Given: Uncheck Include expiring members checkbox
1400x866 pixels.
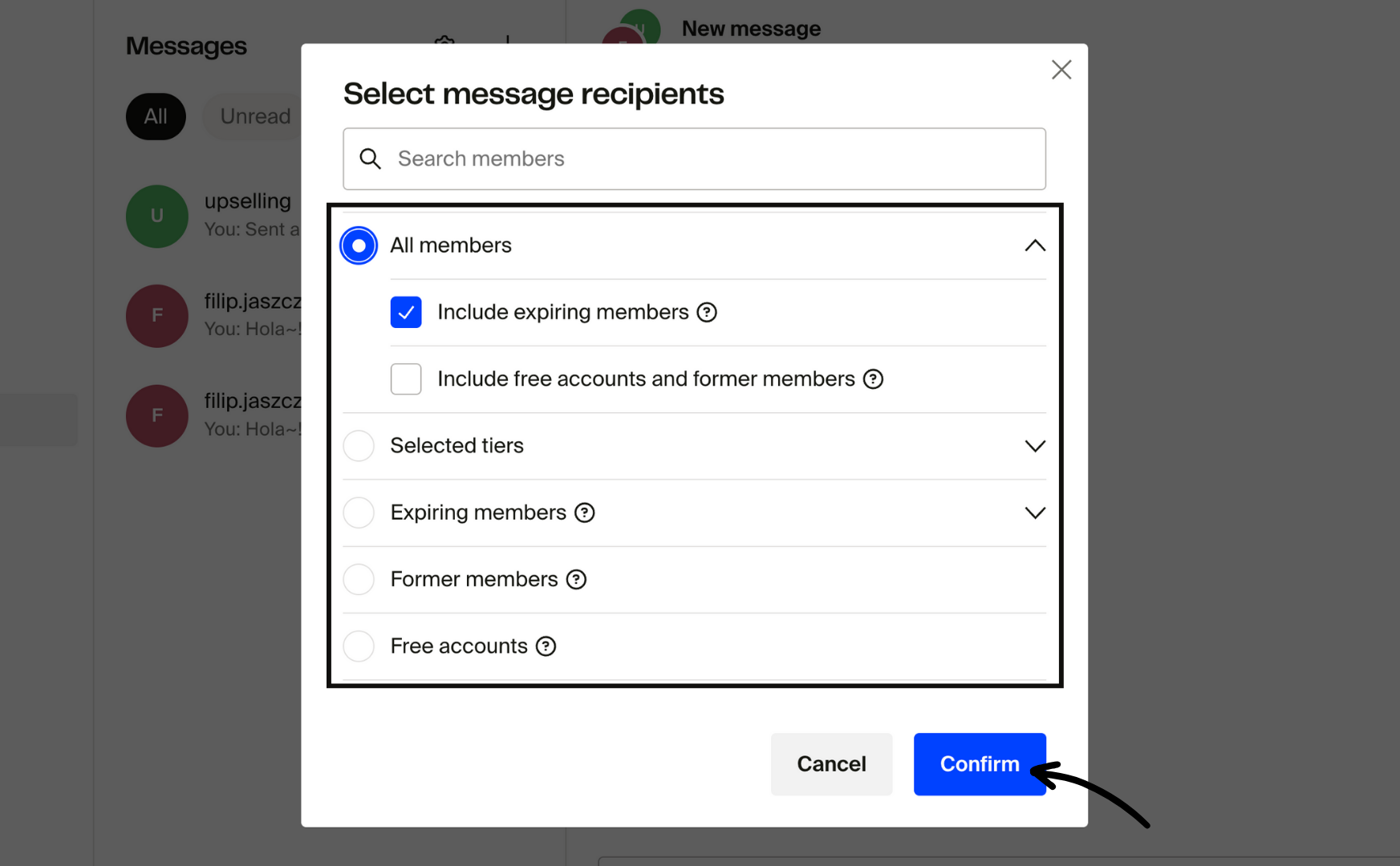Looking at the screenshot, I should (406, 312).
